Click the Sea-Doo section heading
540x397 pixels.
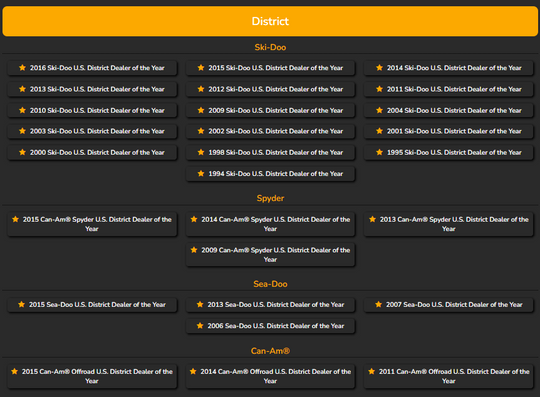coord(270,284)
